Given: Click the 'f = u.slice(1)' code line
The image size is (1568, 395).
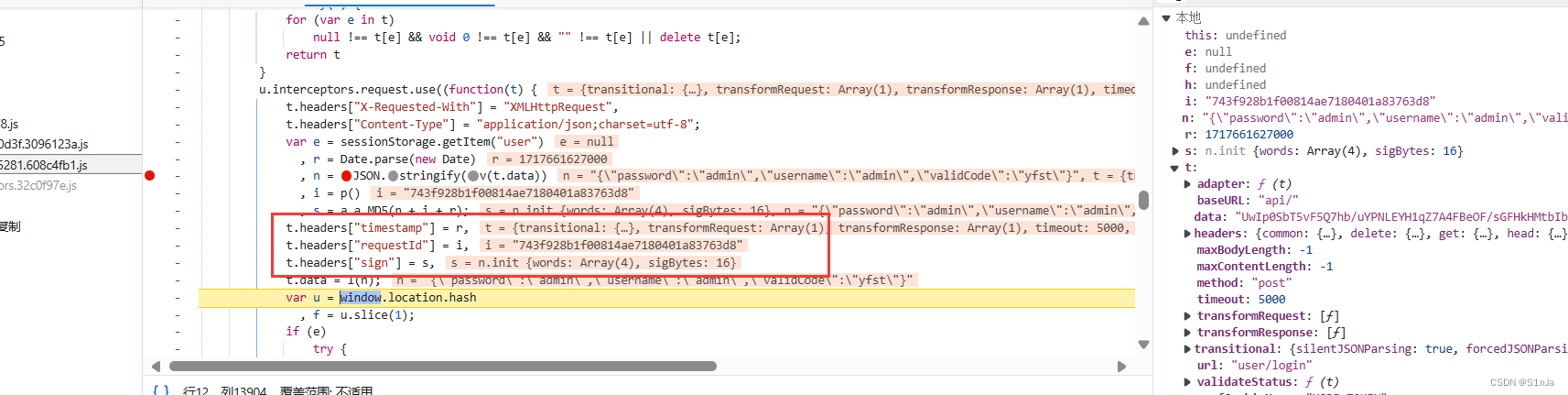Looking at the screenshot, I should point(357,315).
